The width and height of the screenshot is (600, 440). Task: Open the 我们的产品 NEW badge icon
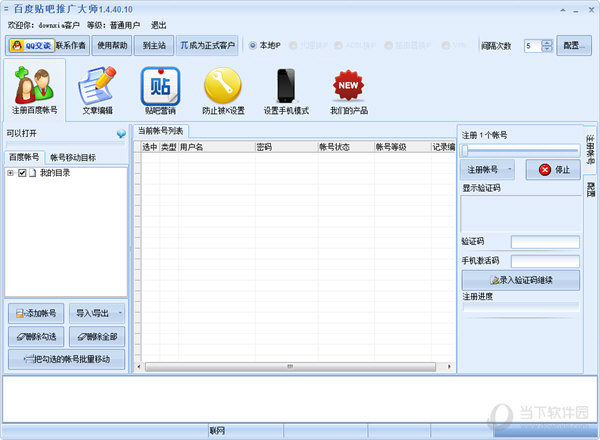349,90
